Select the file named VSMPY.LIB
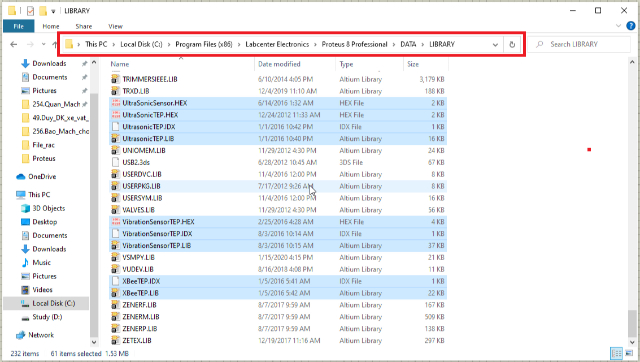 (138, 257)
